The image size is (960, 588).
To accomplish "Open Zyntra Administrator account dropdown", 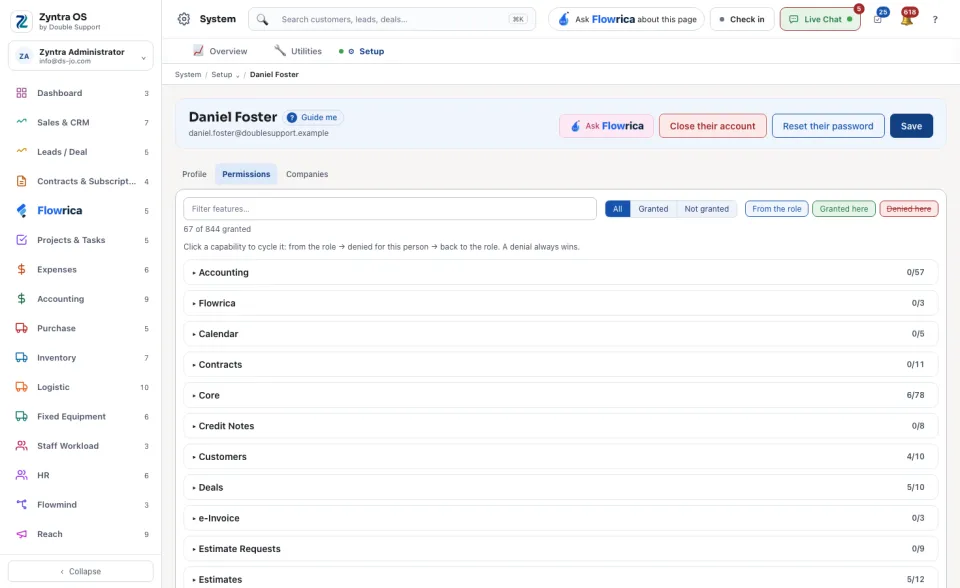I will [x=81, y=56].
